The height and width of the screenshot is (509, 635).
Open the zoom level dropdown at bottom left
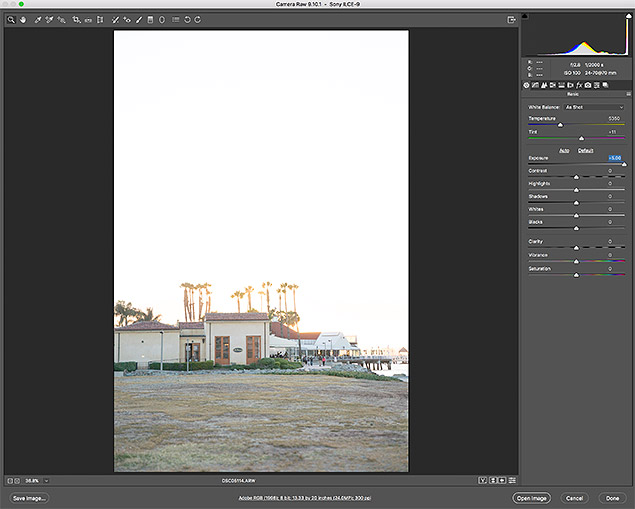point(46,481)
